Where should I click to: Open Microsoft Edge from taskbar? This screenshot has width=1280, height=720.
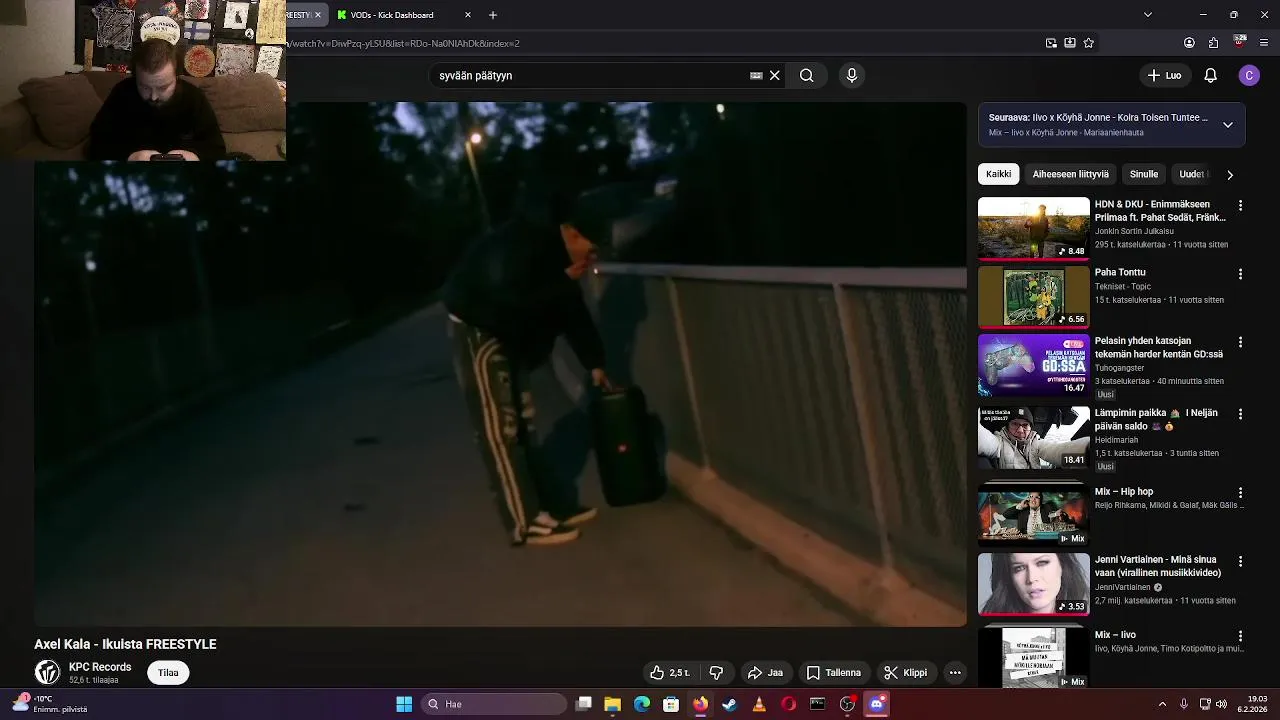click(x=642, y=704)
